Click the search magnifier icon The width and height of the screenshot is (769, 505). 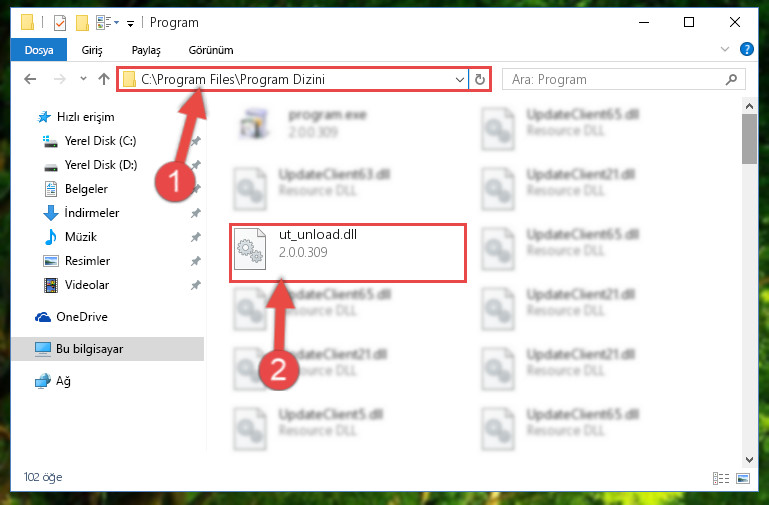[731, 79]
